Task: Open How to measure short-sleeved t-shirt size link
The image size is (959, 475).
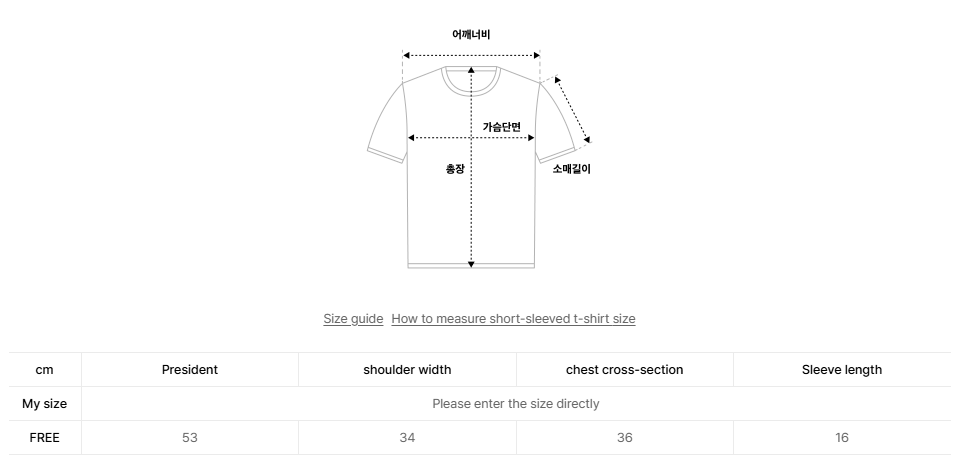Action: click(513, 319)
